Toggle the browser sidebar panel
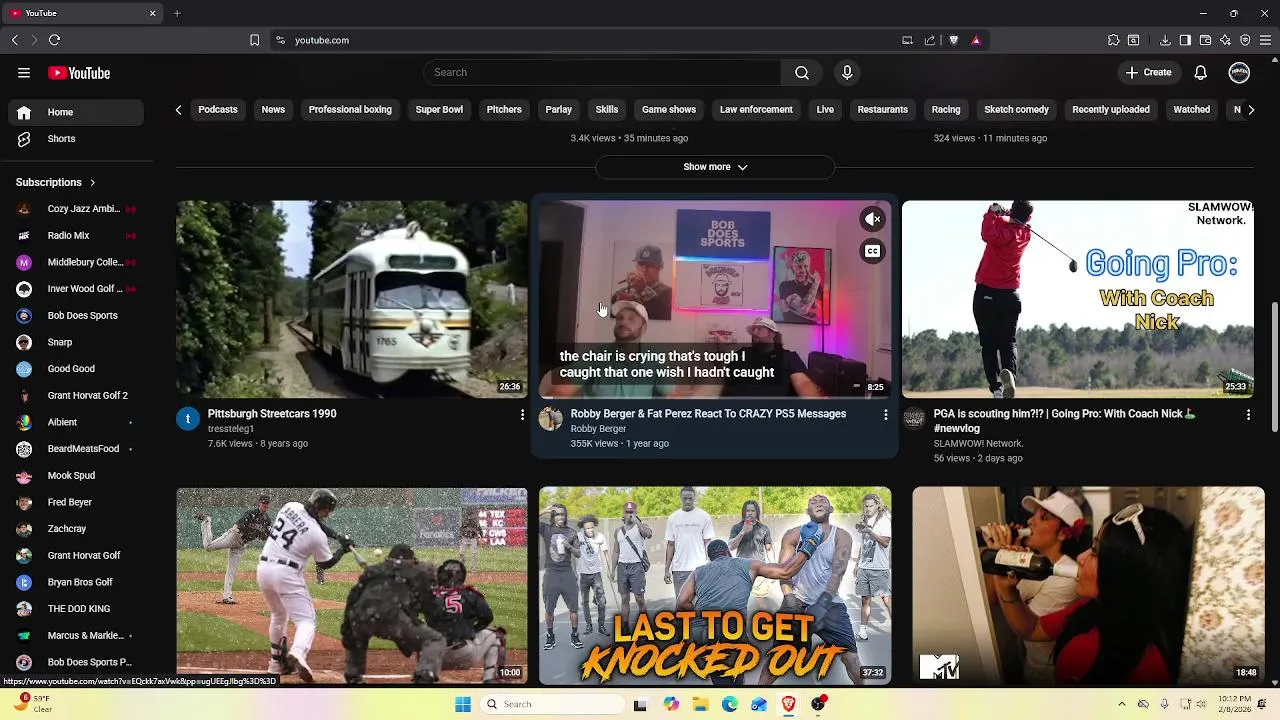 point(1185,40)
